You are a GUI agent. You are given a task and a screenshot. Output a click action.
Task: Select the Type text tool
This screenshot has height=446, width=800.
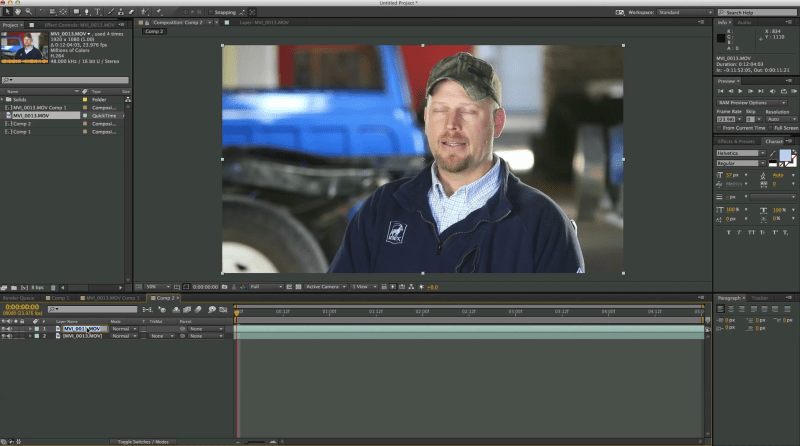point(97,11)
